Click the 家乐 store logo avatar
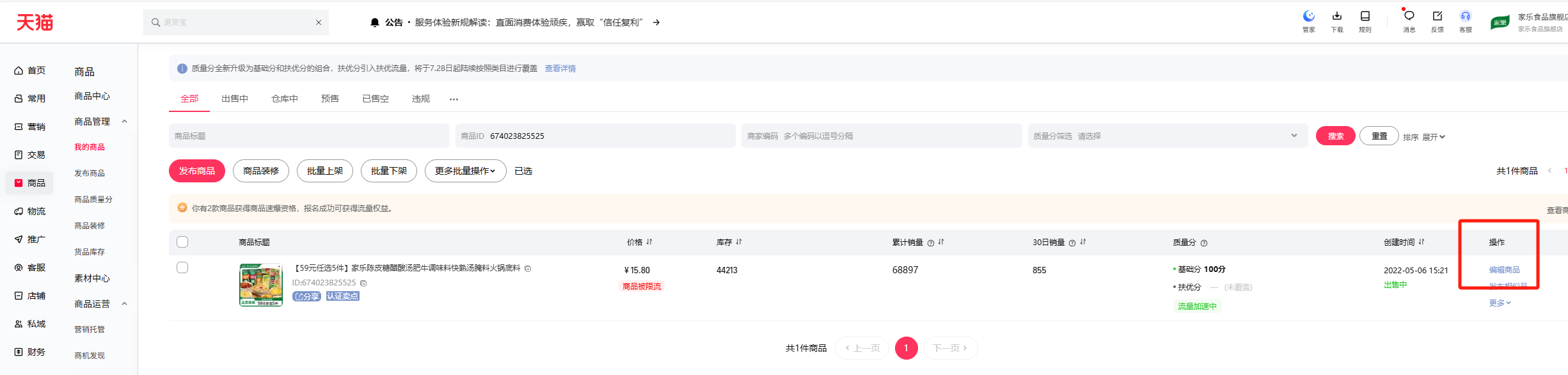Viewport: 1568px width, 375px height. tap(1500, 22)
